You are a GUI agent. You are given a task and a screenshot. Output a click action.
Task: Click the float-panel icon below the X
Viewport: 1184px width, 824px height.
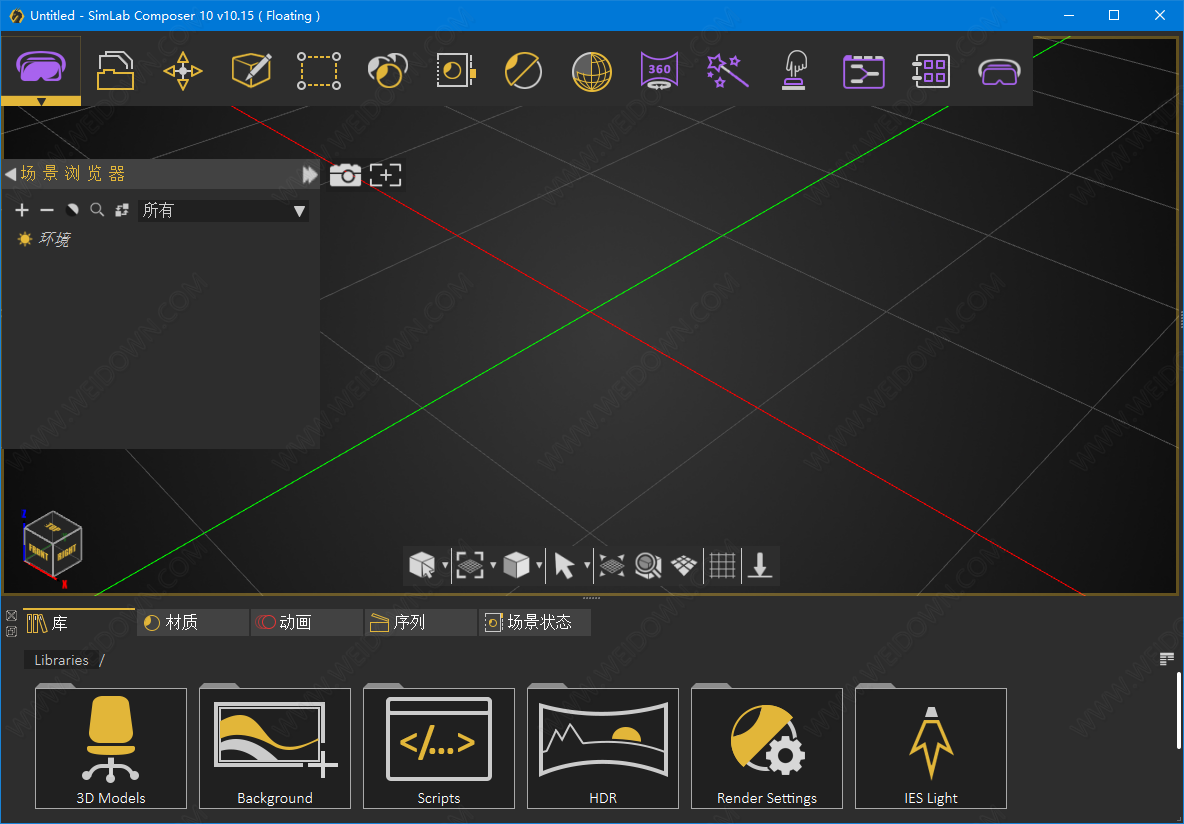11,631
